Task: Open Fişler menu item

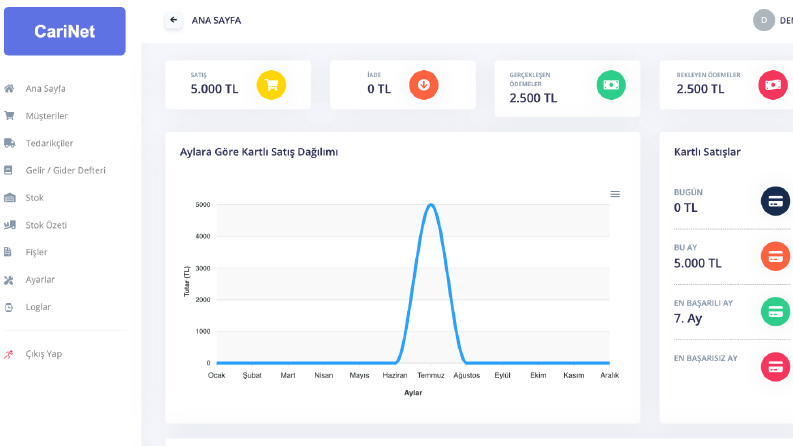Action: point(36,252)
